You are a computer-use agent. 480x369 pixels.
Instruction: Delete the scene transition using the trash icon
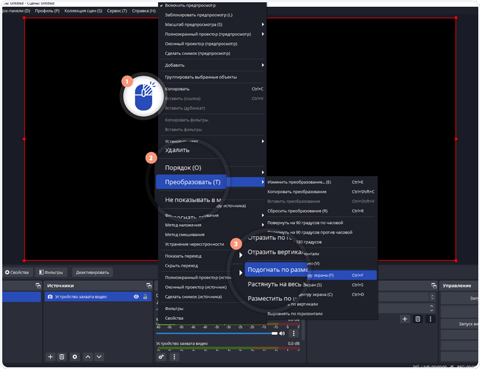pyautogui.click(x=417, y=319)
